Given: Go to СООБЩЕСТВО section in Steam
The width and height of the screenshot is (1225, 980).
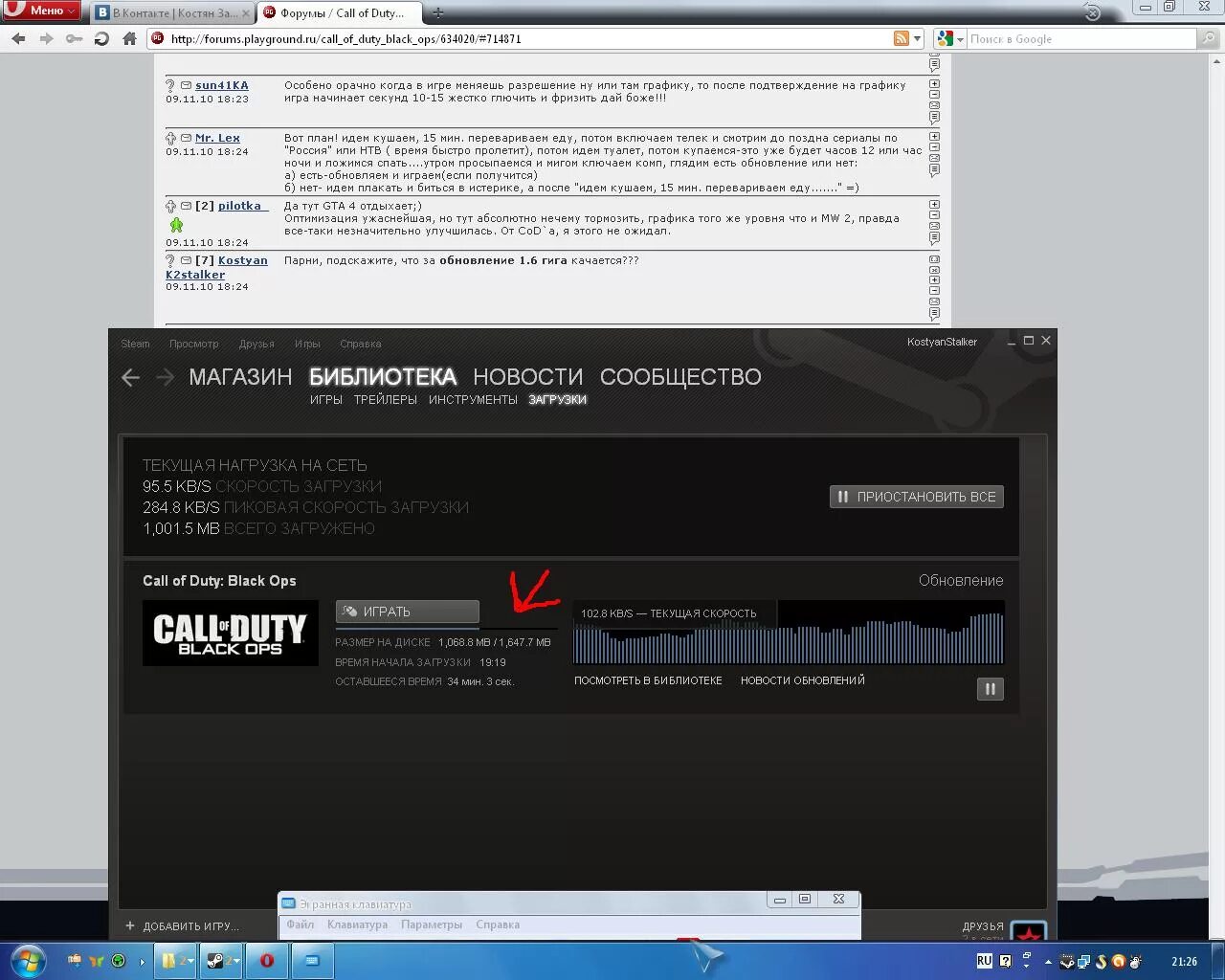Looking at the screenshot, I should [680, 377].
